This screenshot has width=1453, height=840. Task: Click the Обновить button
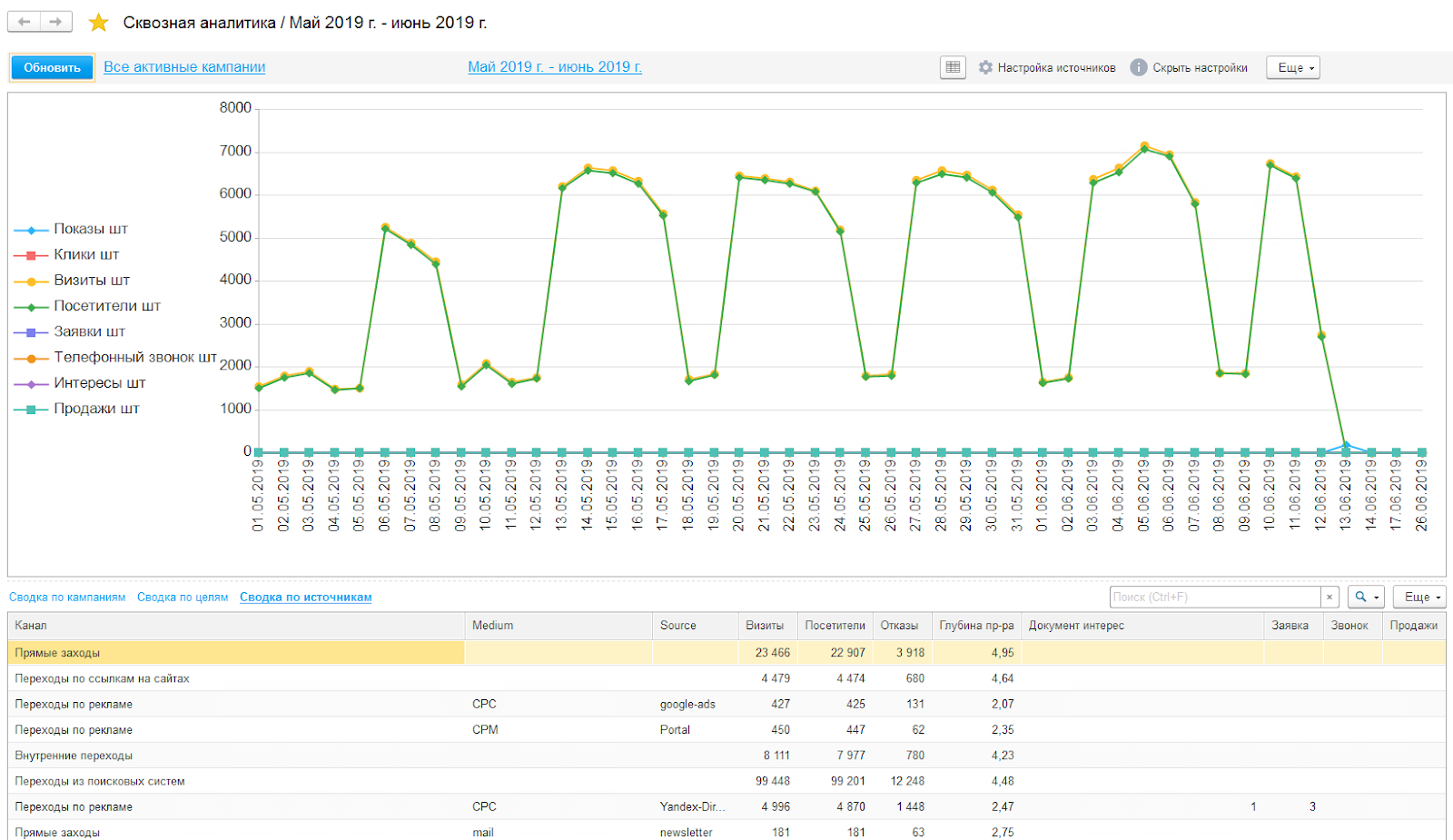[52, 67]
